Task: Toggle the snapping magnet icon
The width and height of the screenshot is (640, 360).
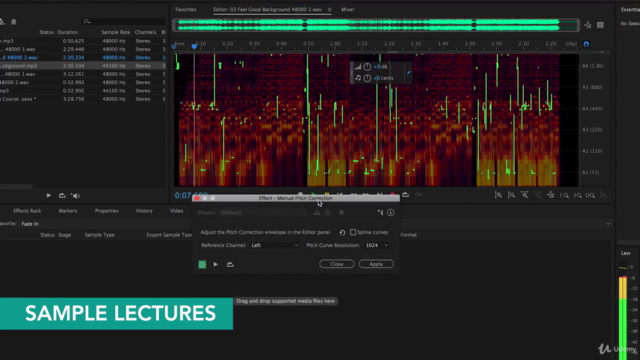Action: point(586,44)
